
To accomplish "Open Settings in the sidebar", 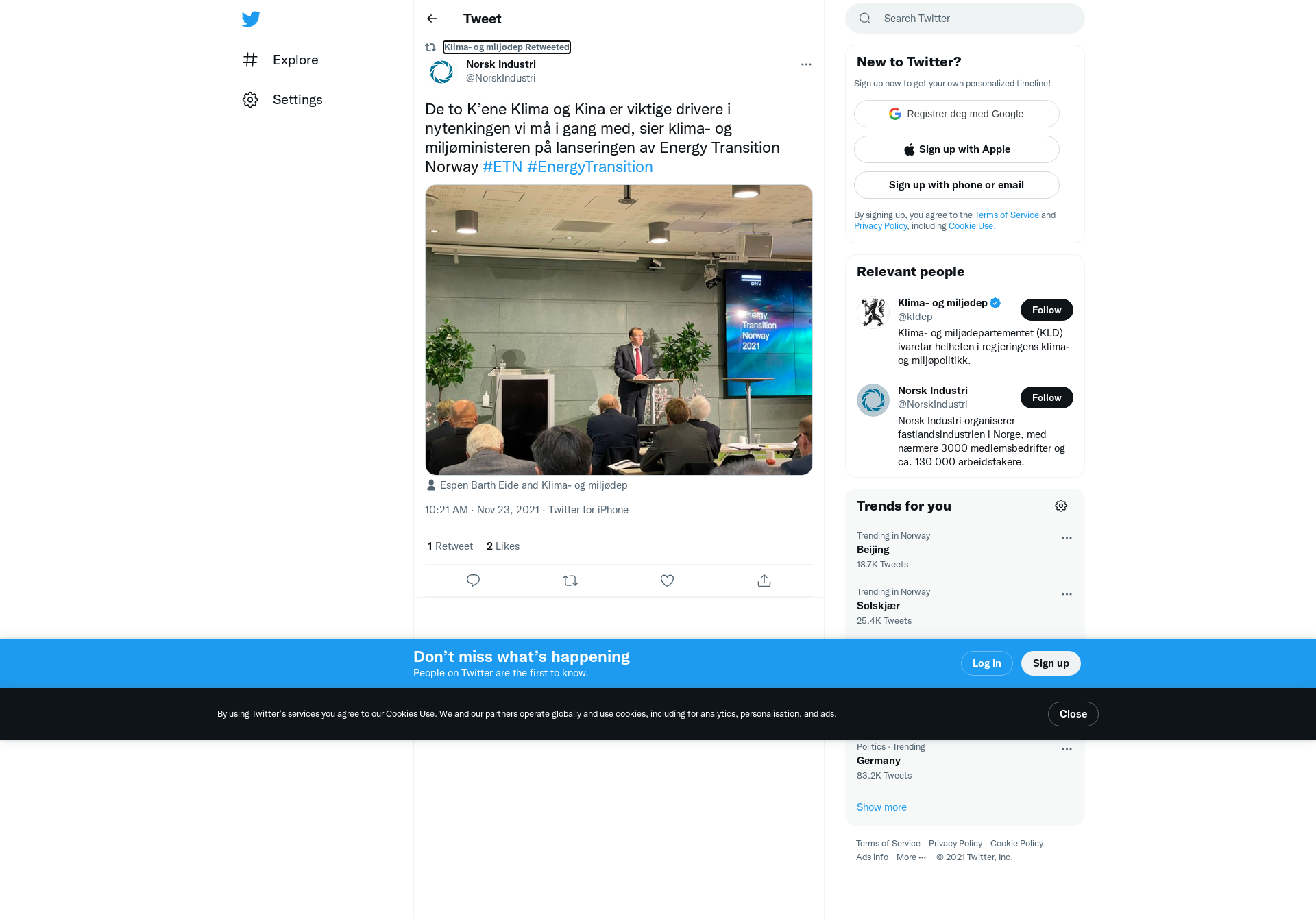I will coord(282,99).
